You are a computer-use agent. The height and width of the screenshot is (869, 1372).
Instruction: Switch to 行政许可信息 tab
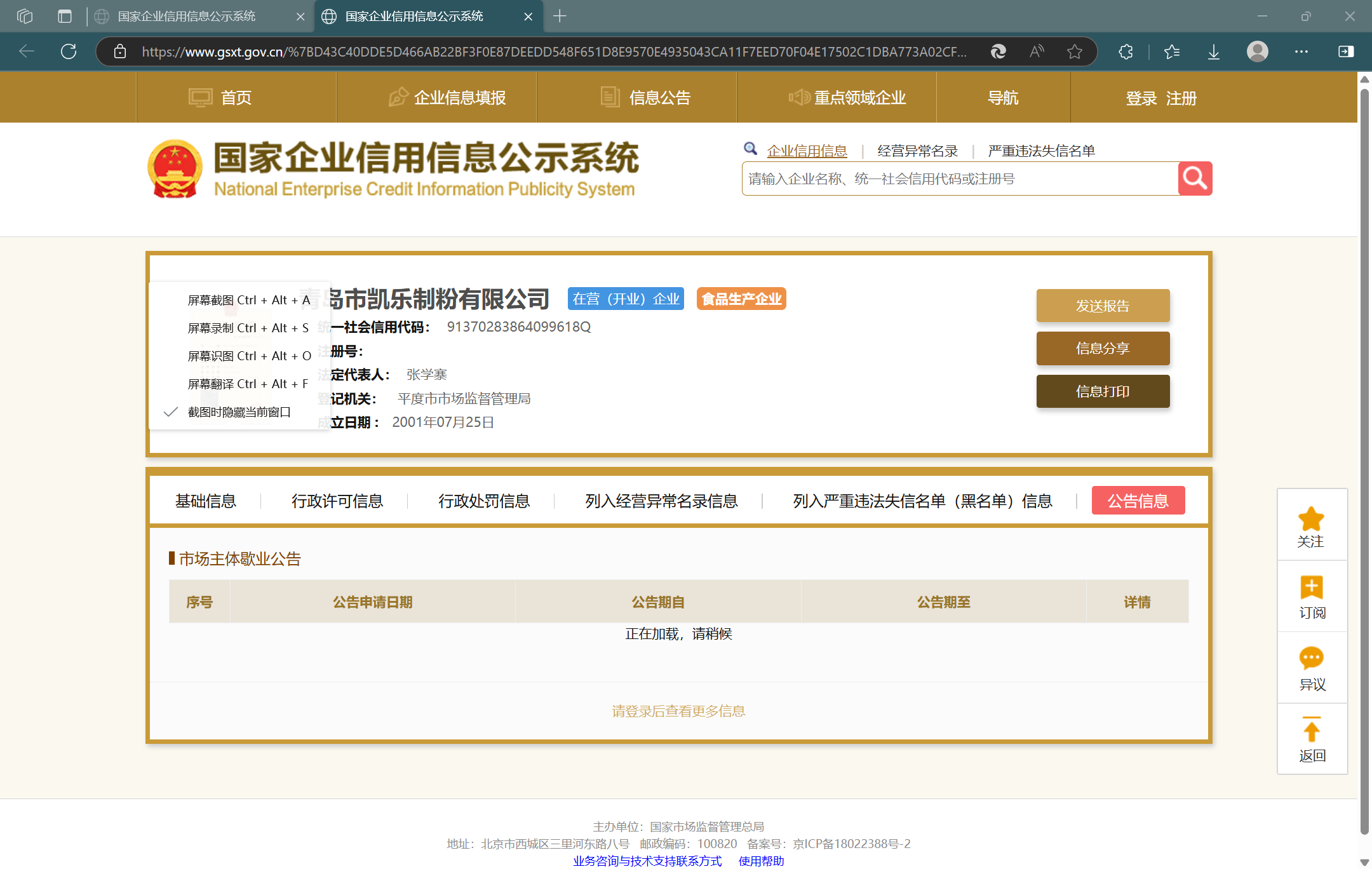(x=337, y=501)
